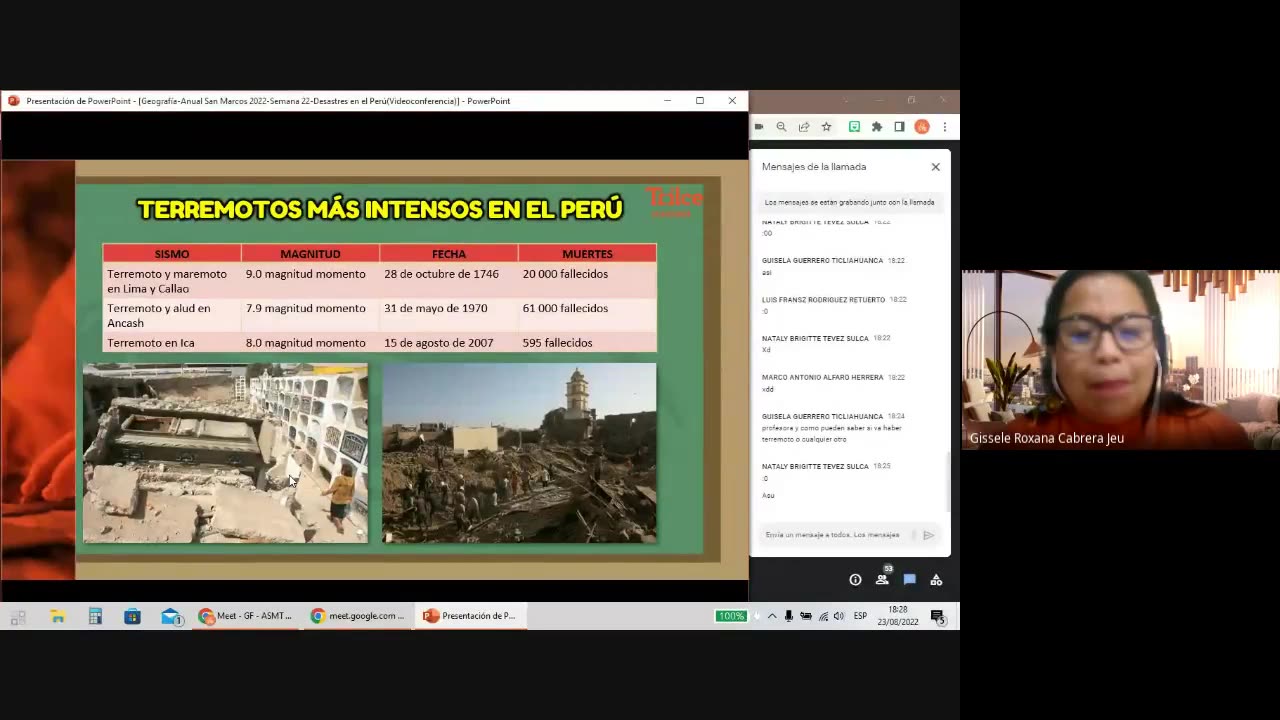Click cell '595 fallecidos'
The image size is (1280, 720).
(x=587, y=342)
